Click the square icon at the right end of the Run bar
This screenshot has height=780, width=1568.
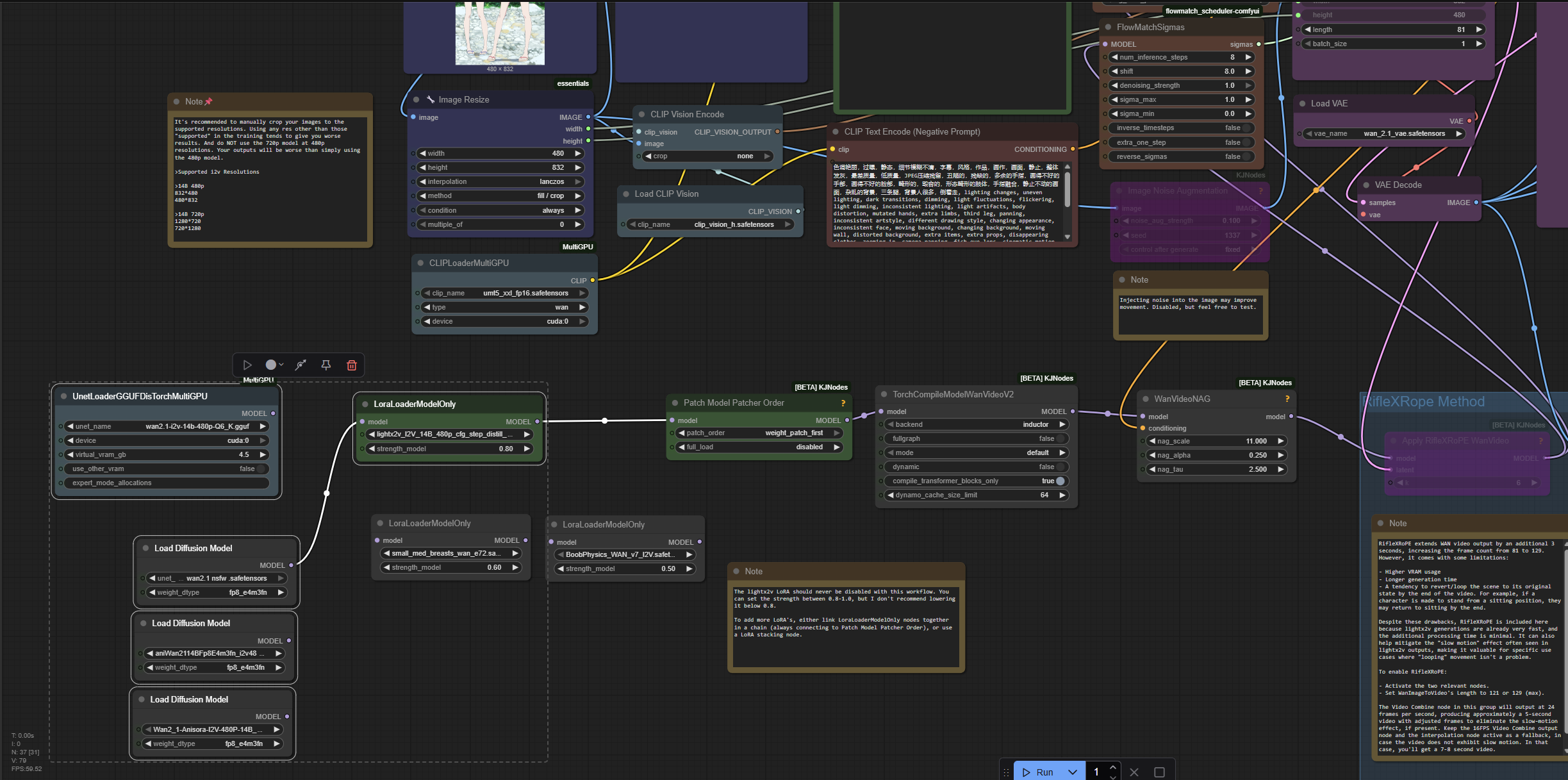pyautogui.click(x=1159, y=772)
